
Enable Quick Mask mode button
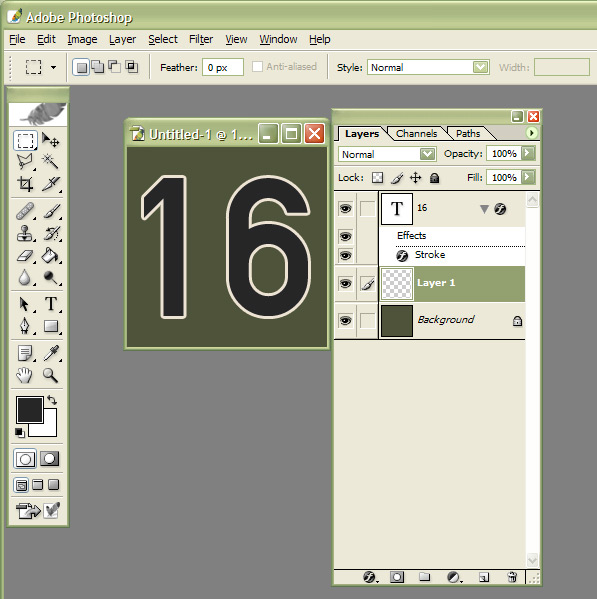tap(50, 458)
